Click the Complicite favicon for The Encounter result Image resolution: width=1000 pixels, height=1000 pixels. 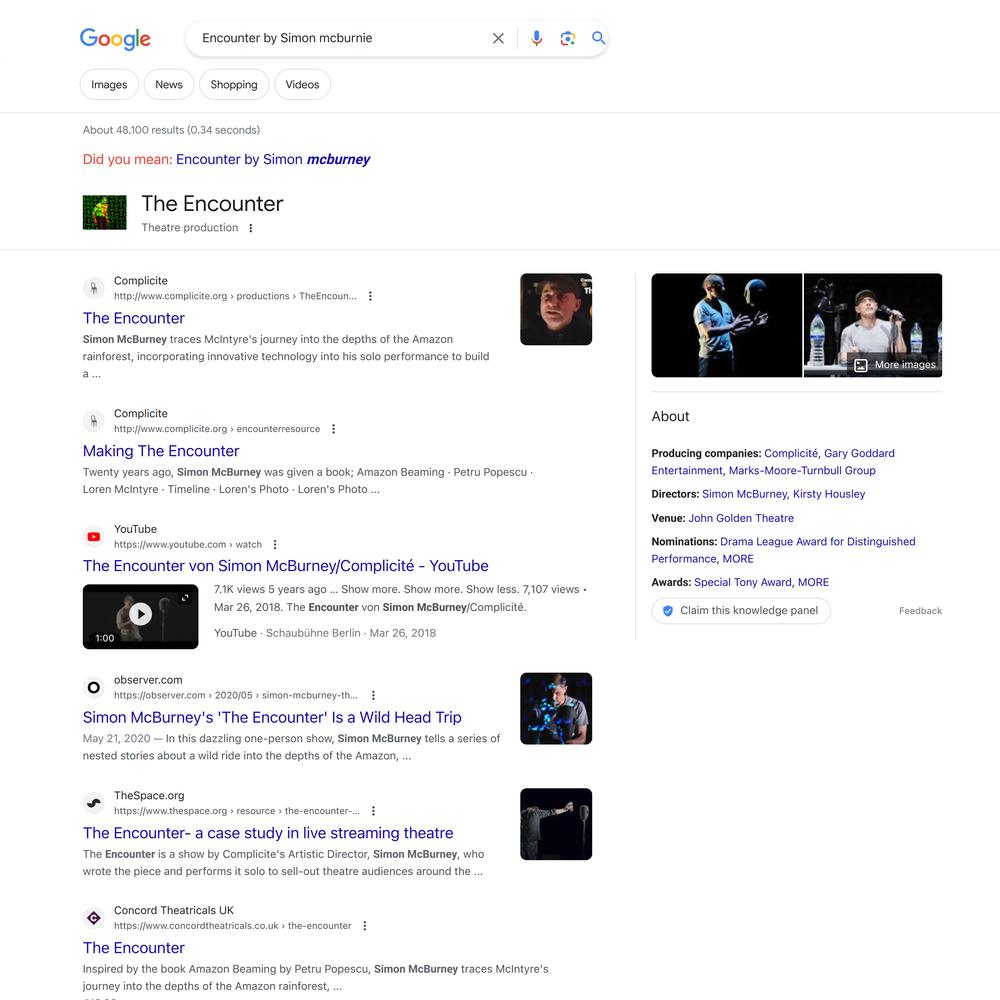tap(94, 288)
